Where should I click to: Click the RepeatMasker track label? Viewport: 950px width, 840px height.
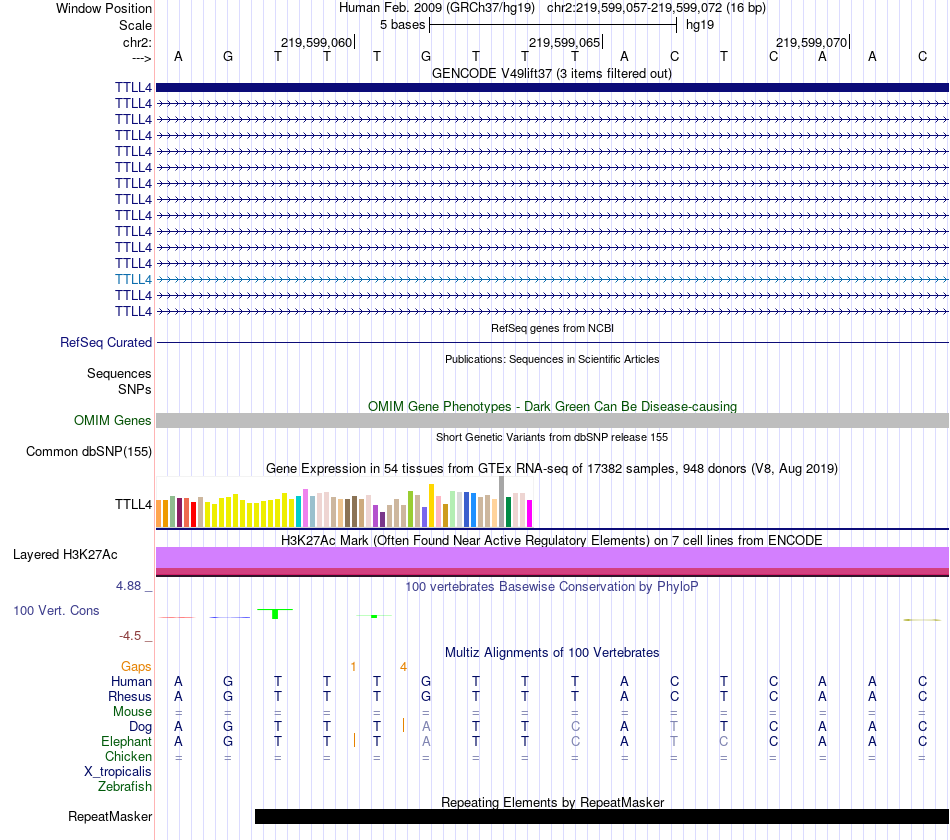coord(110,816)
